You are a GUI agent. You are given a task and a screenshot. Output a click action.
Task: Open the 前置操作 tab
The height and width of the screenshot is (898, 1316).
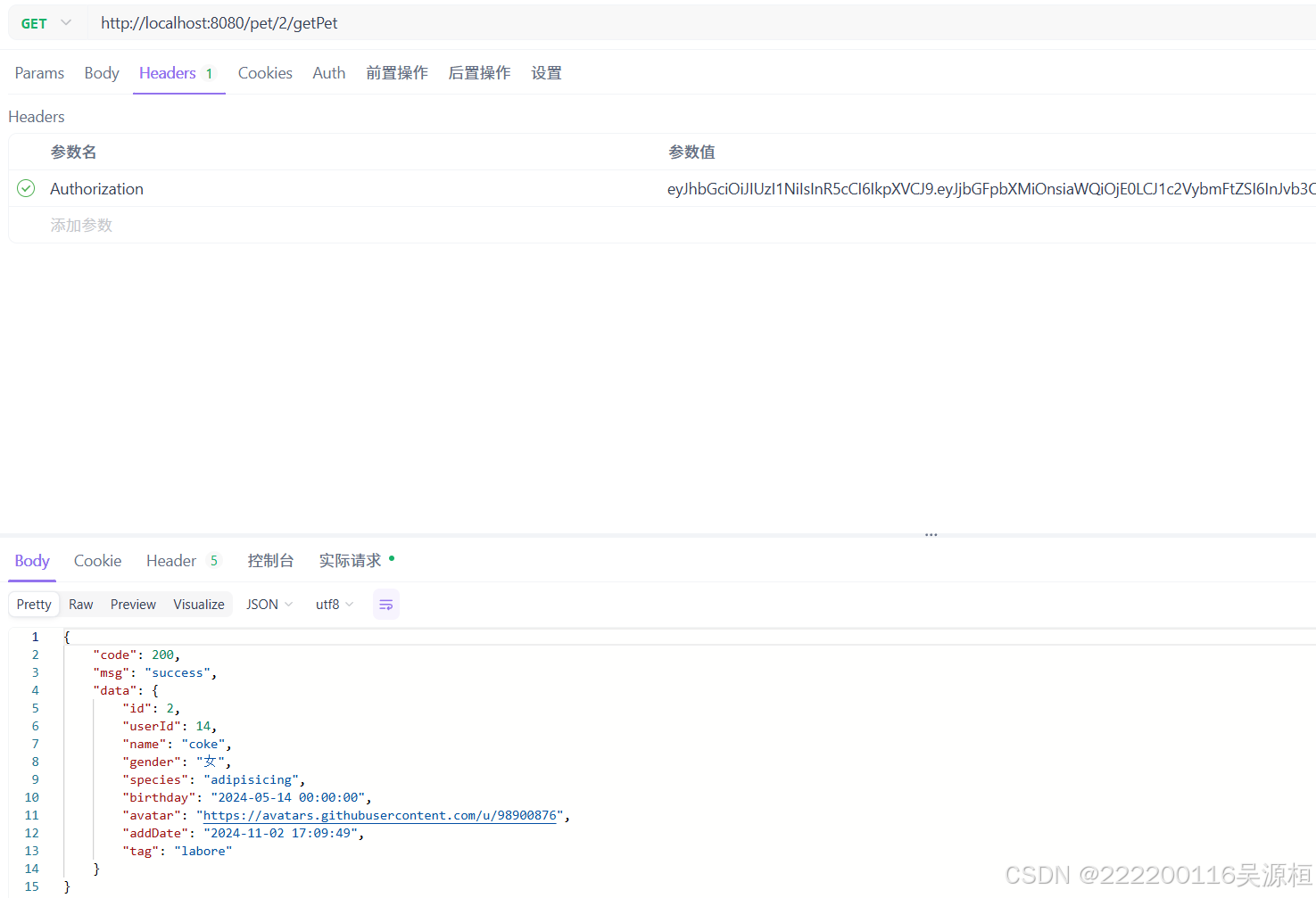pyautogui.click(x=397, y=73)
